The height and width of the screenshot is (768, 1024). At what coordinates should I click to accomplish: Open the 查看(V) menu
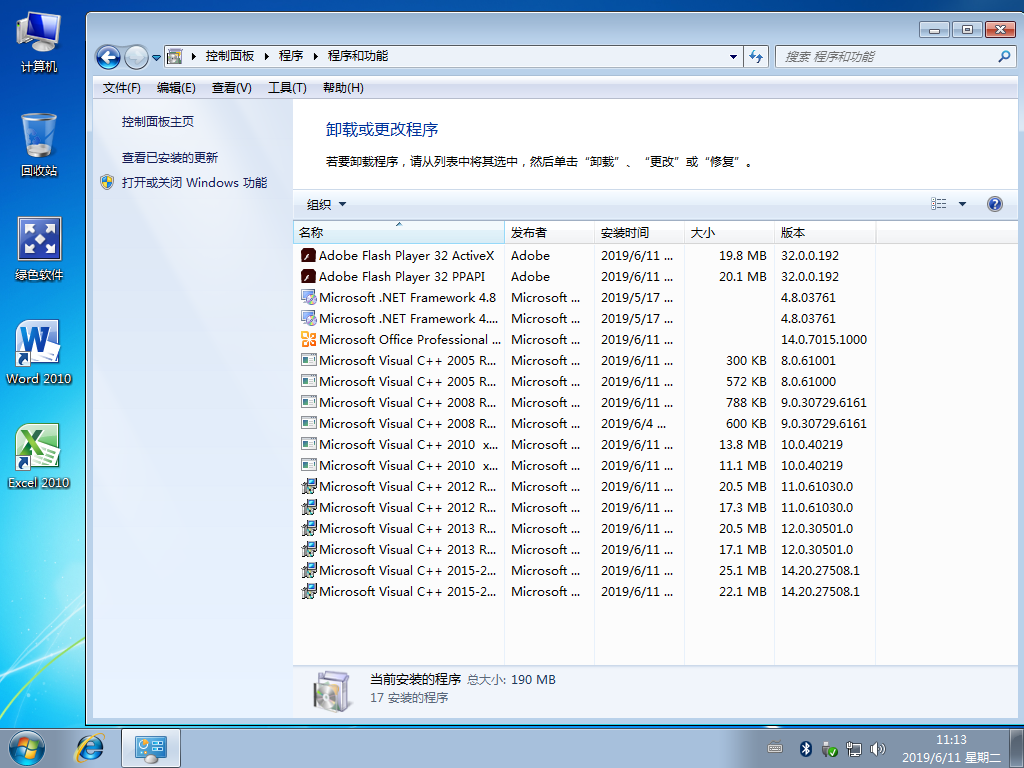pos(231,88)
